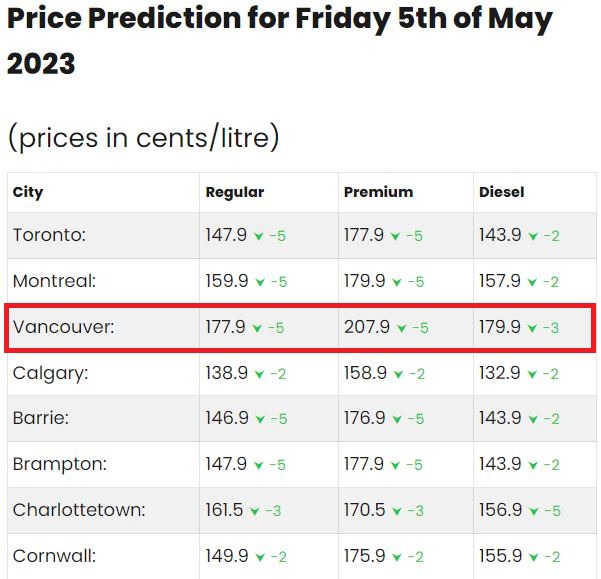Image resolution: width=601 pixels, height=579 pixels.
Task: Click the Diesel column header
Action: coord(501,192)
